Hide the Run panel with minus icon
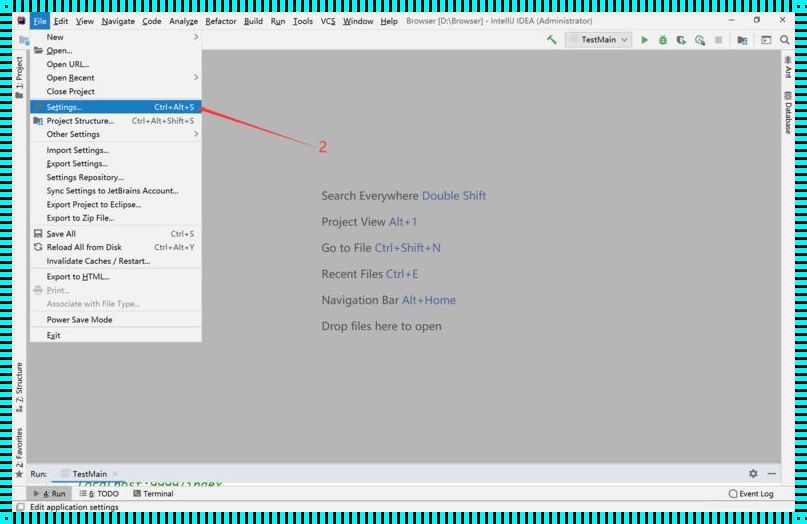This screenshot has height=524, width=807. pos(771,473)
